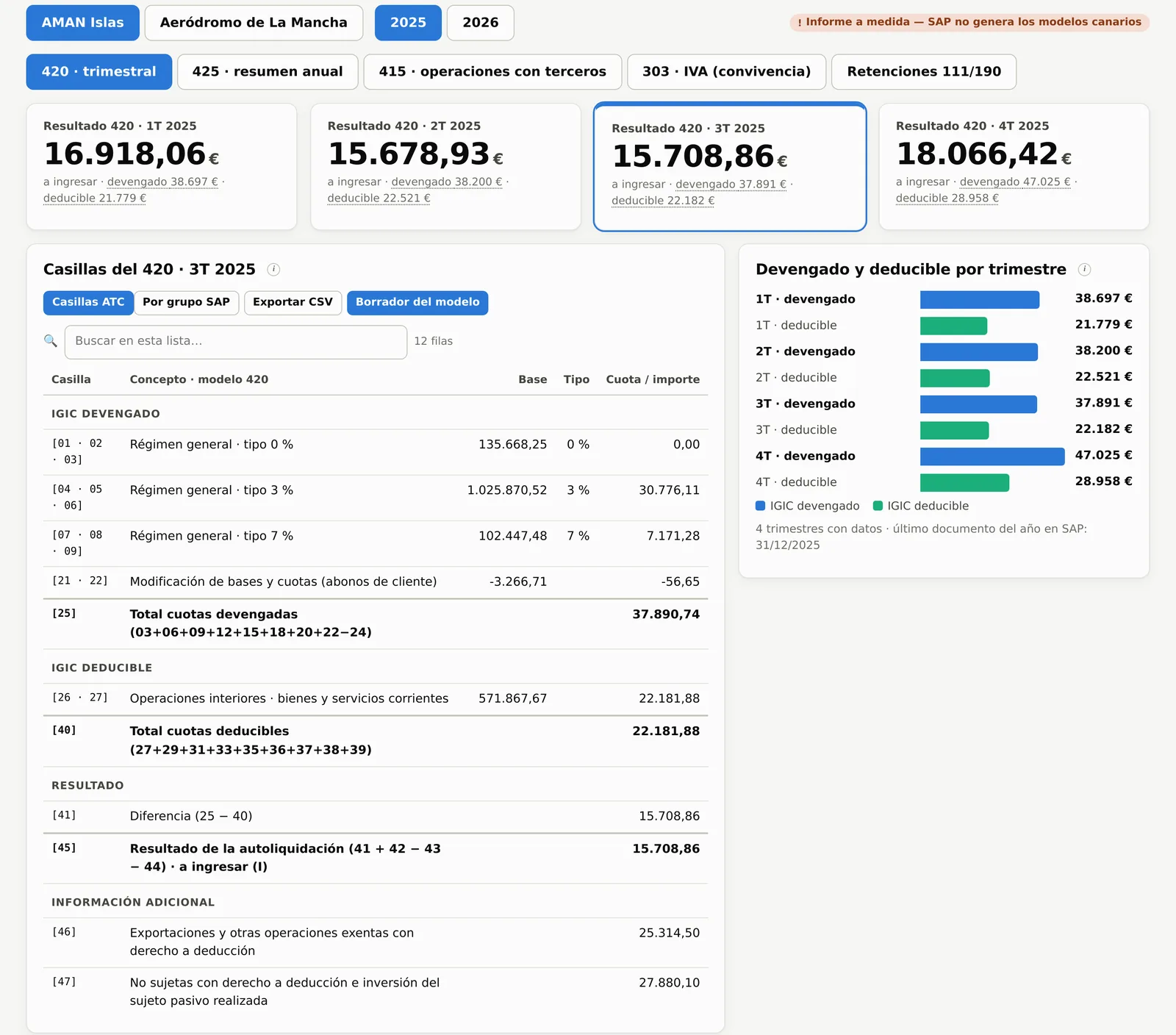The image size is (1176, 1035).
Task: Click the blue IGIC devengado legend swatch
Action: 761,506
